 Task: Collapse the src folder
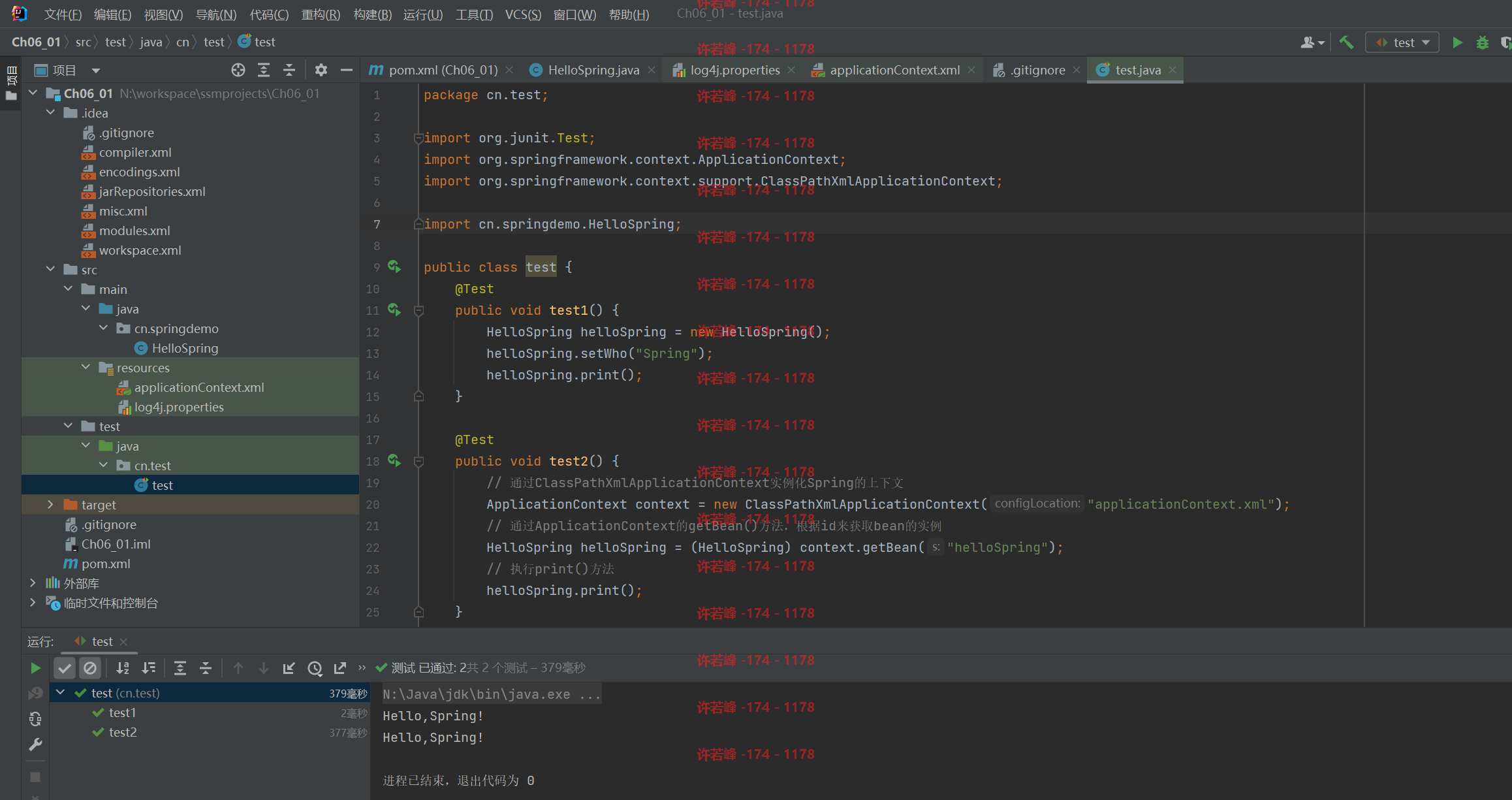(x=50, y=270)
